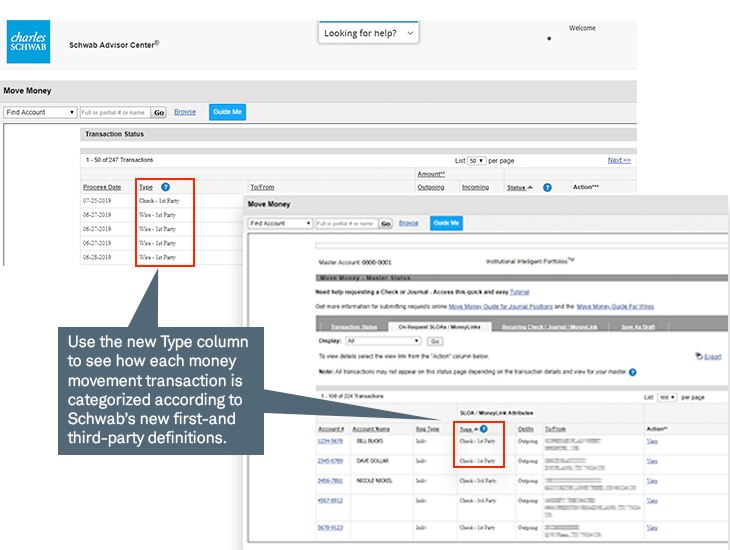
Task: Click Browse link in back window
Action: 185,112
